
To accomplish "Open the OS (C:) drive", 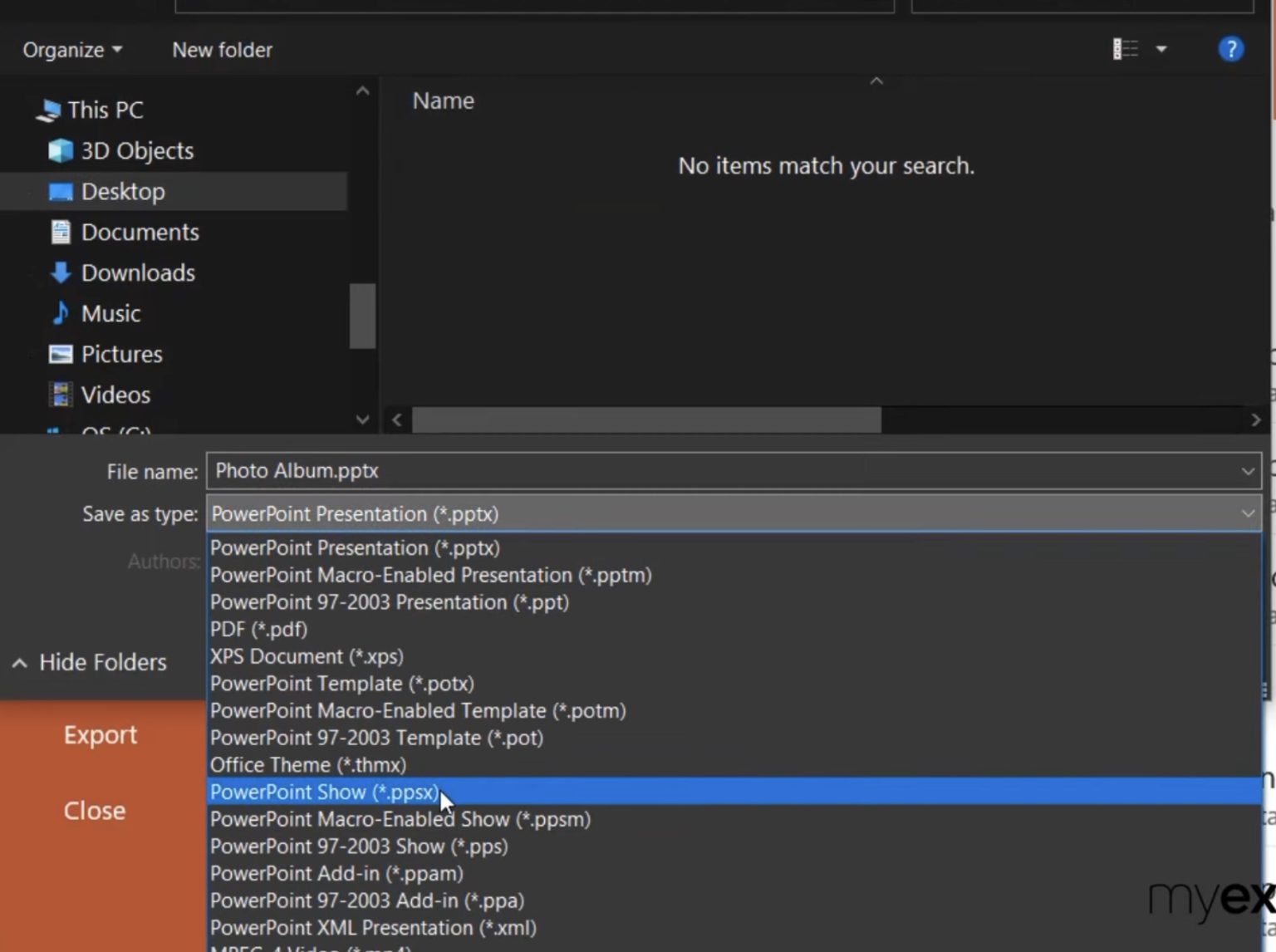I will 108,431.
